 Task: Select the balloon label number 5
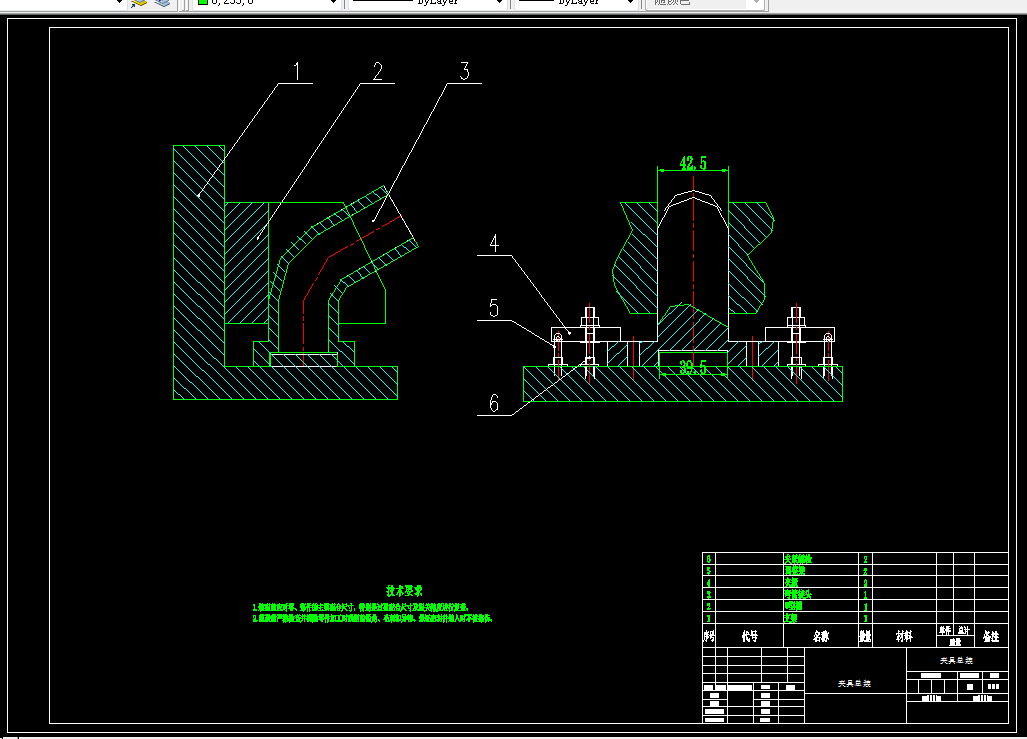[x=494, y=308]
